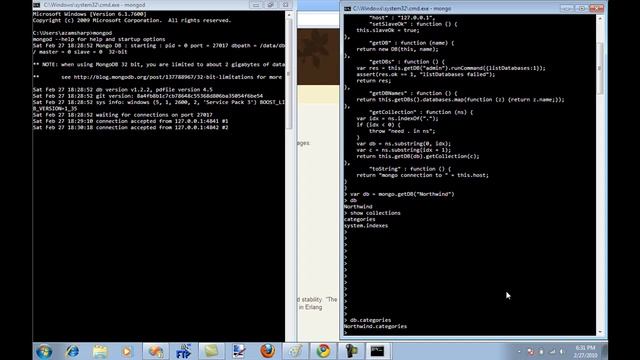Click the mongod window scrollbar thumb
Viewport: 640px width, 360px height.
coord(289,73)
